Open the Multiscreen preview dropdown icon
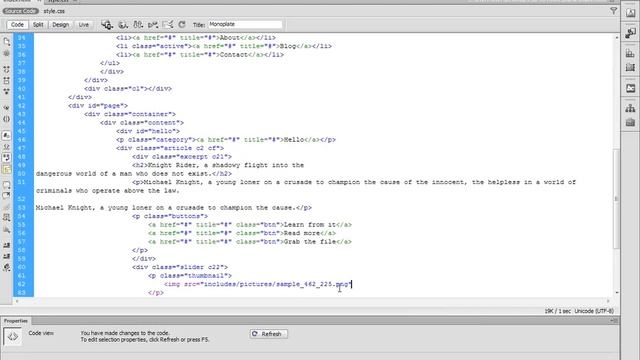Screen dimensions: 640x360 [107, 25]
